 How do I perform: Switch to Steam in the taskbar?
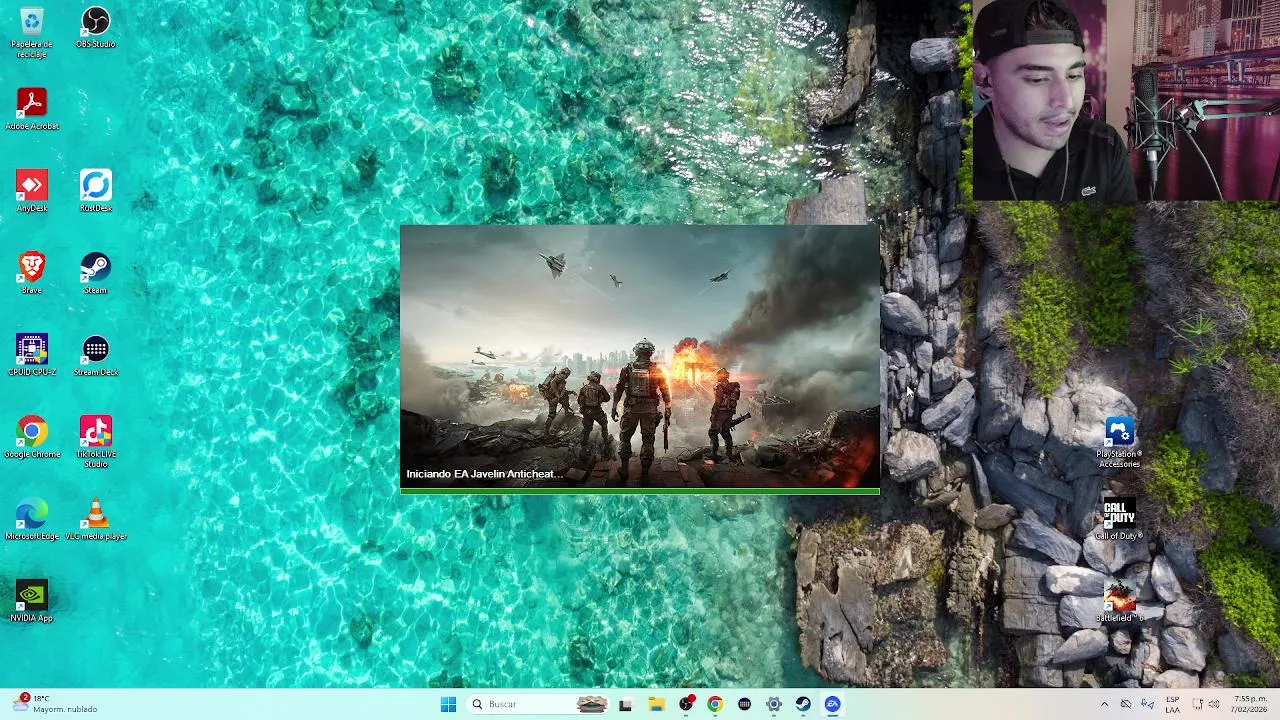click(x=803, y=704)
